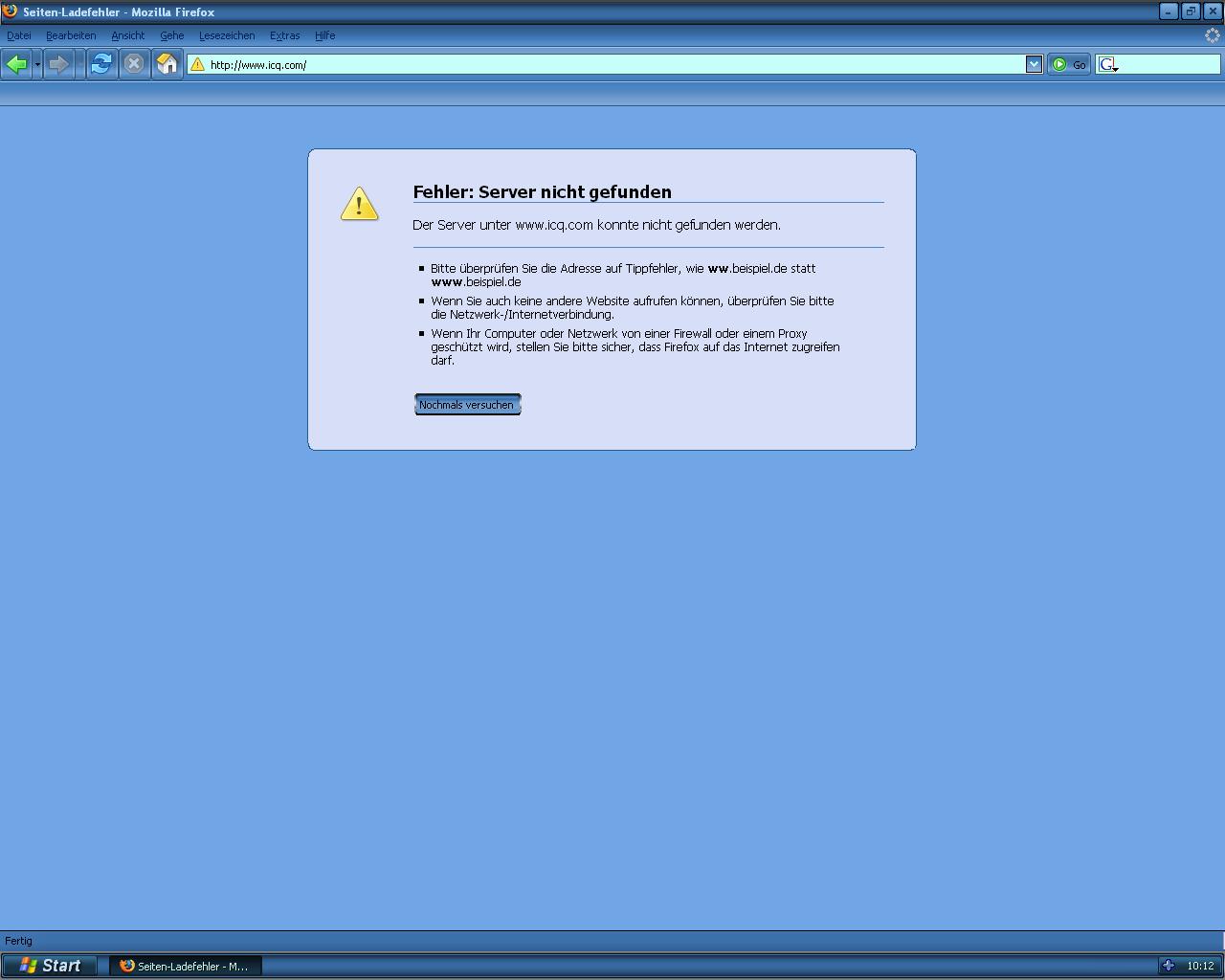This screenshot has width=1225, height=980.
Task: Open the Gehe menu
Action: 172,35
